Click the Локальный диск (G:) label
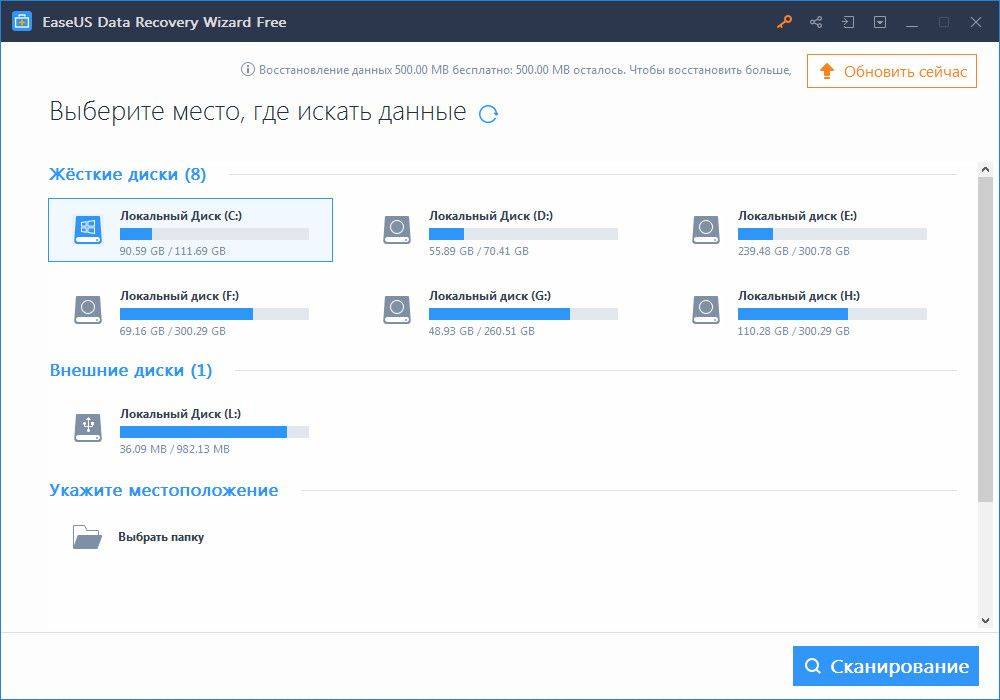The width and height of the screenshot is (1000, 700). pos(490,296)
